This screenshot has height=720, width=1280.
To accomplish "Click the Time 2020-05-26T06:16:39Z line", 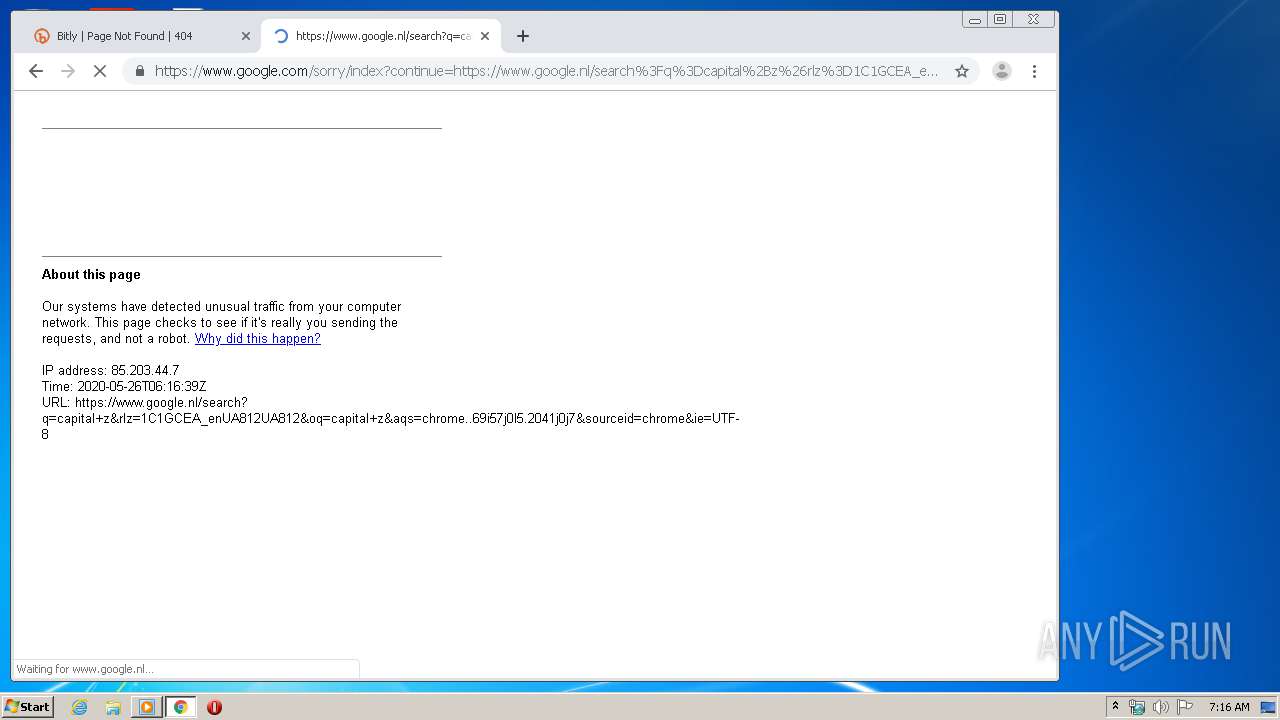I will pyautogui.click(x=124, y=387).
